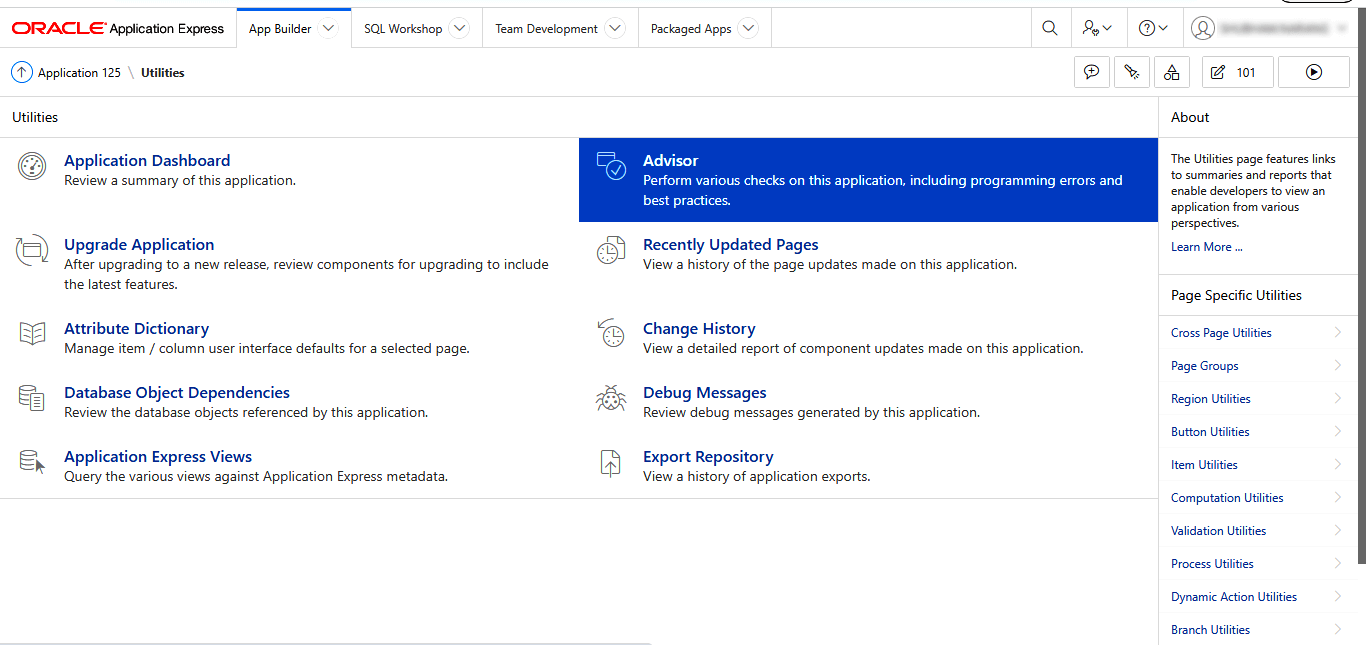Click the user avatar icon

(x=1203, y=29)
